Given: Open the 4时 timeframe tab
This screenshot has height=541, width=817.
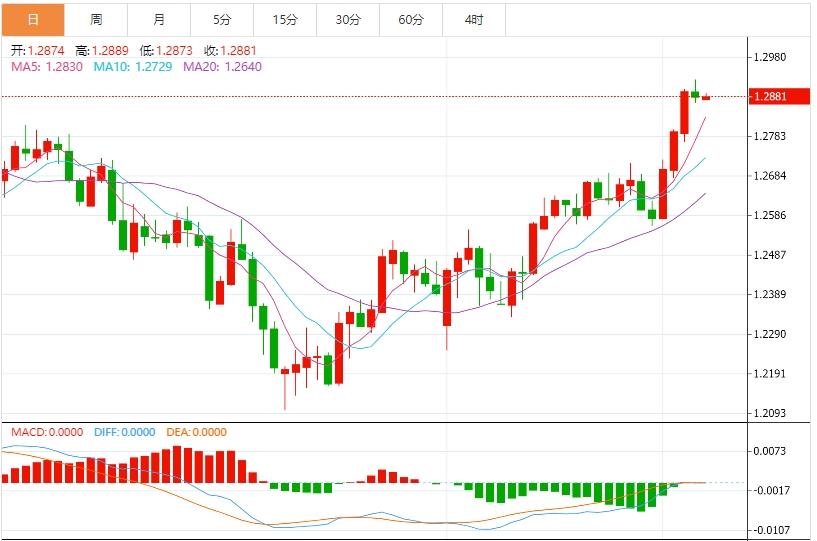Looking at the screenshot, I should pyautogui.click(x=474, y=20).
